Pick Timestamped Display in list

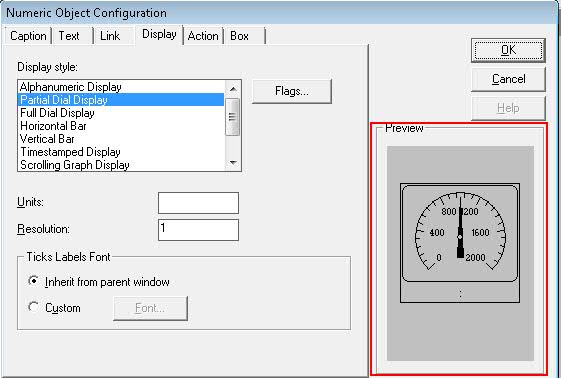pos(121,152)
